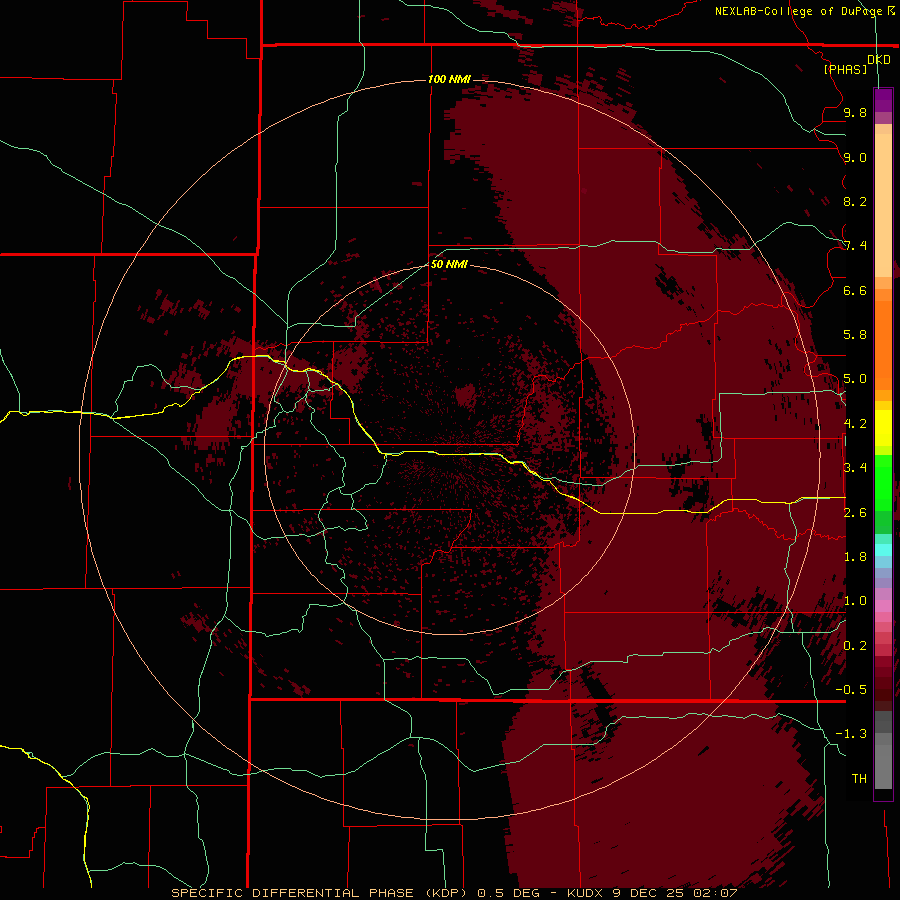
Task: Pick the pink segment of the color bar
Action: click(x=883, y=605)
